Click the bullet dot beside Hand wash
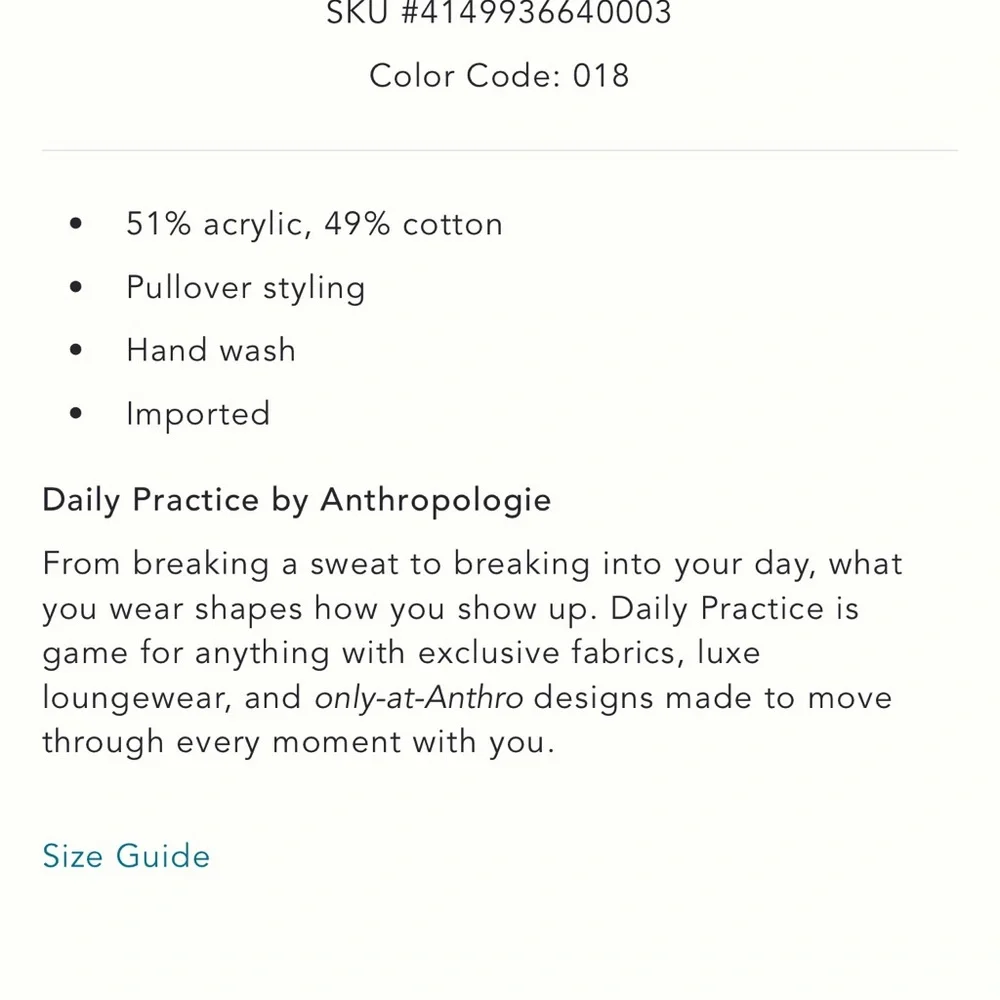 click(77, 351)
